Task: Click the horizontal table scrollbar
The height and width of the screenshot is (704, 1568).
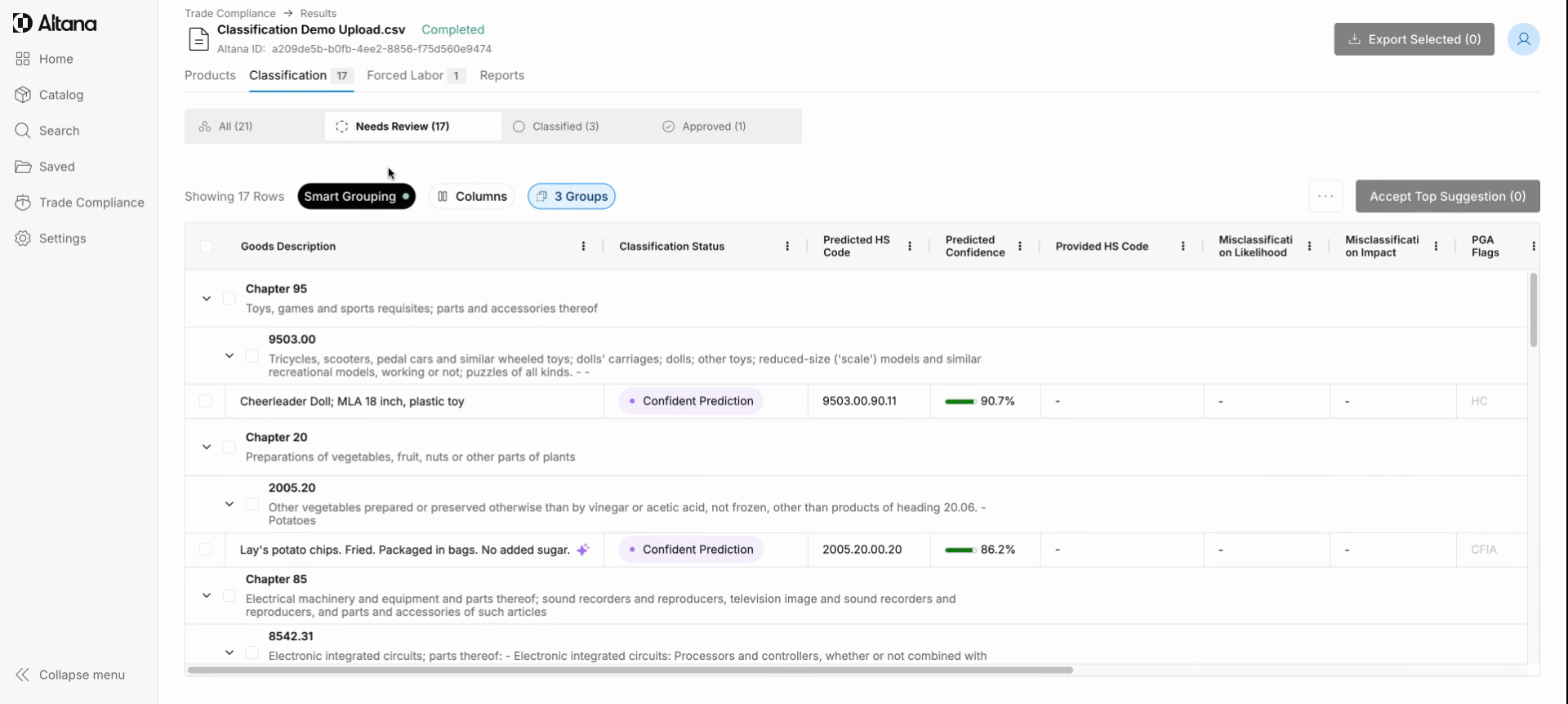Action: pos(629,670)
